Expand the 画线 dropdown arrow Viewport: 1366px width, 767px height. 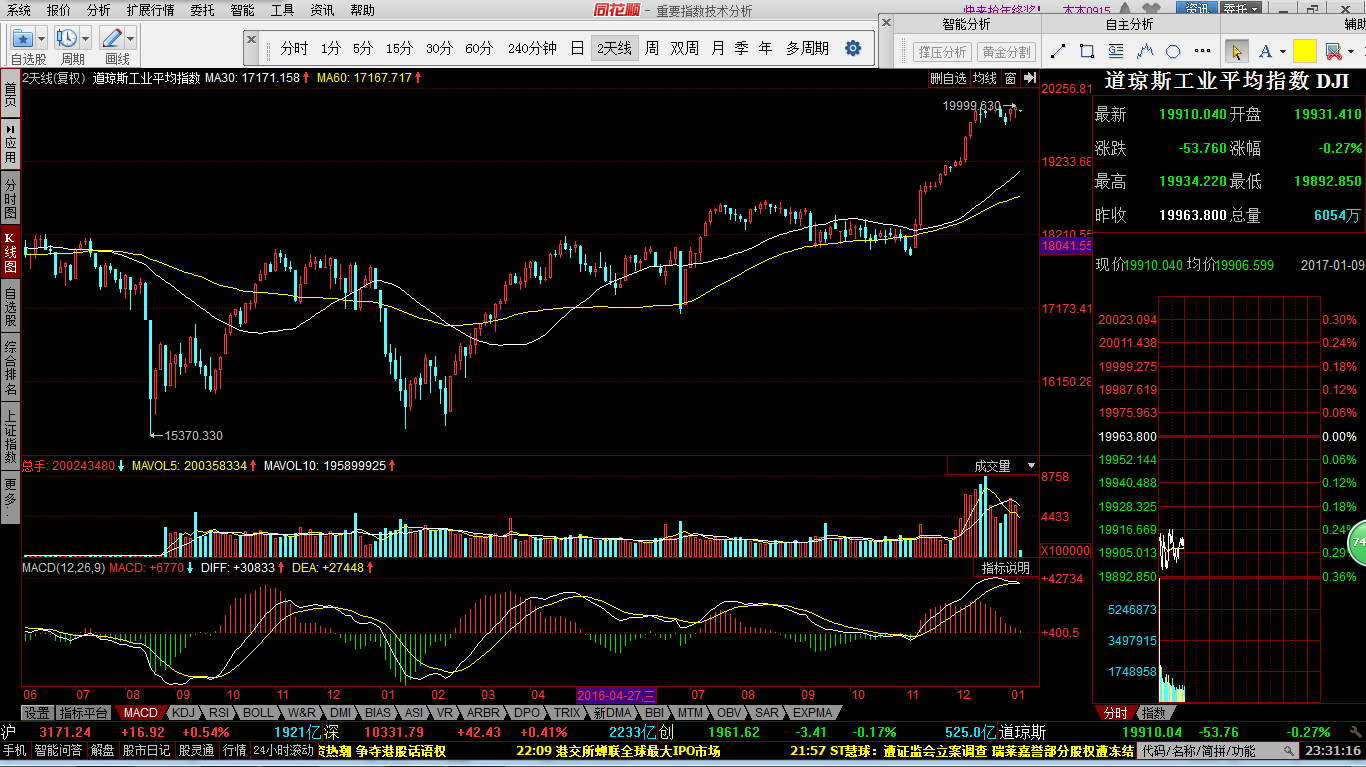[x=130, y=38]
